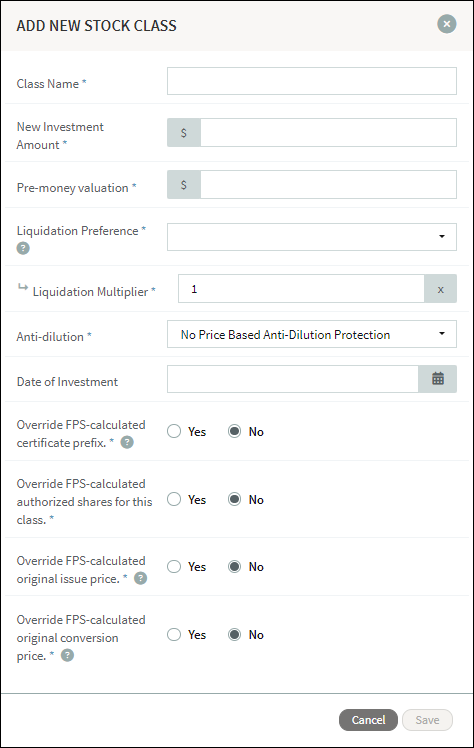Expand the Anti-dilution dropdown
The image size is (474, 748).
[312, 334]
